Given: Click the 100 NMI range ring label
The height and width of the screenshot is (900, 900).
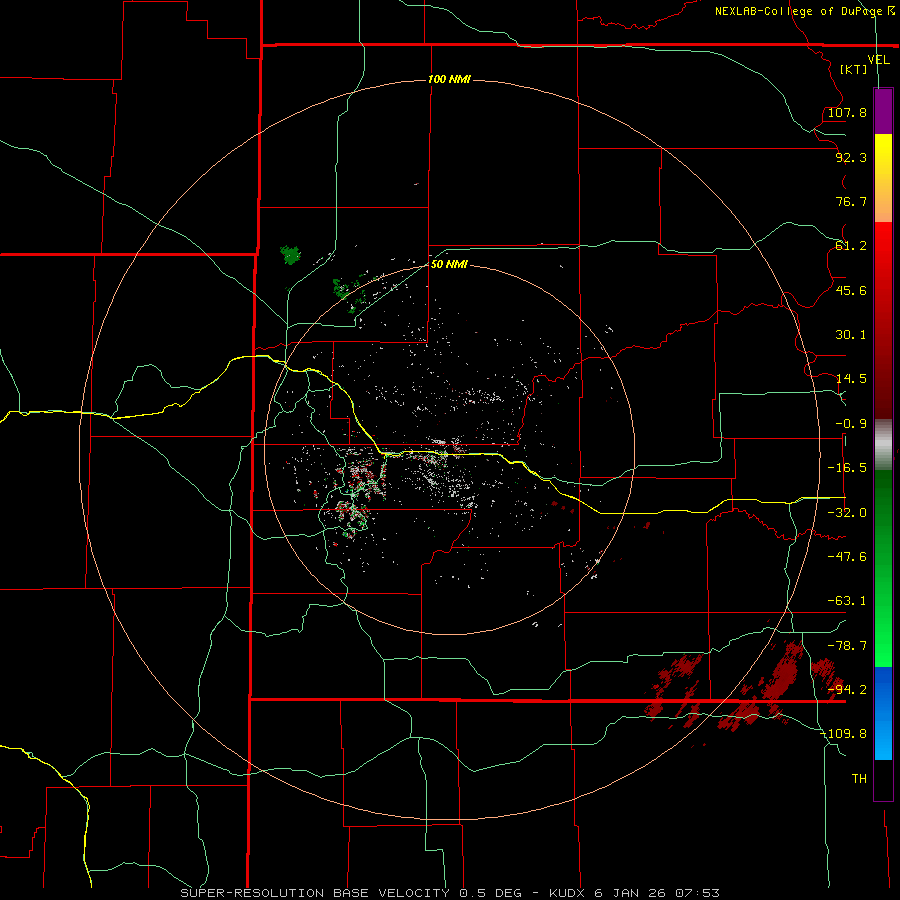Looking at the screenshot, I should pyautogui.click(x=449, y=79).
